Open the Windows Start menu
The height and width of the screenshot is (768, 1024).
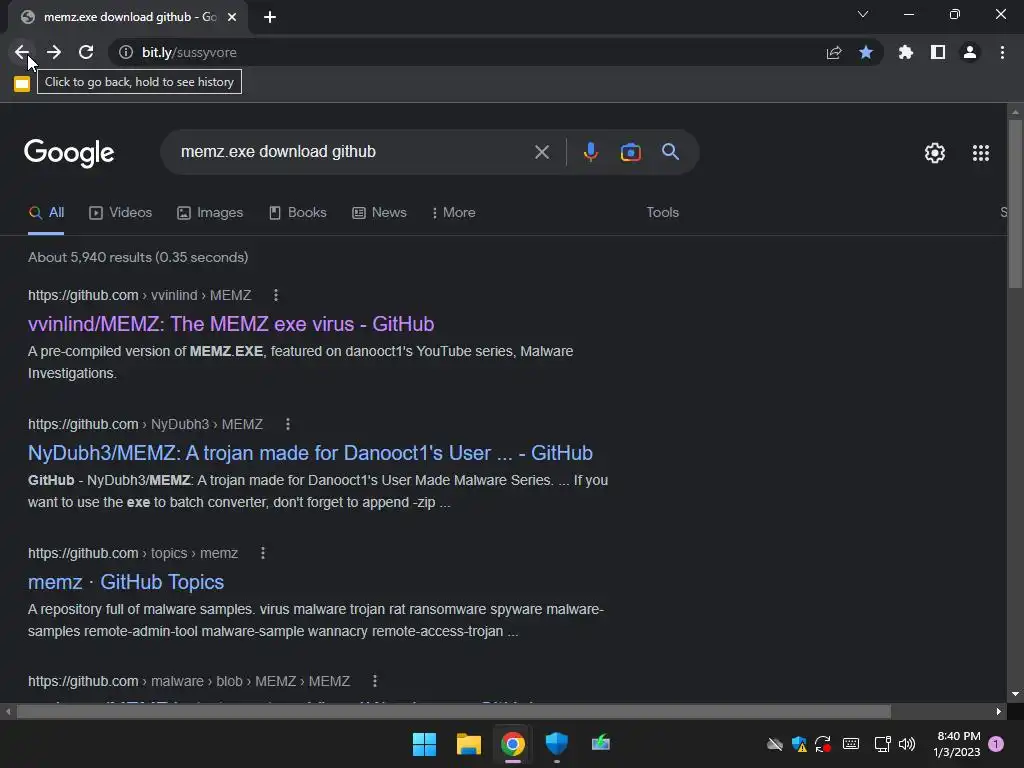[424, 744]
